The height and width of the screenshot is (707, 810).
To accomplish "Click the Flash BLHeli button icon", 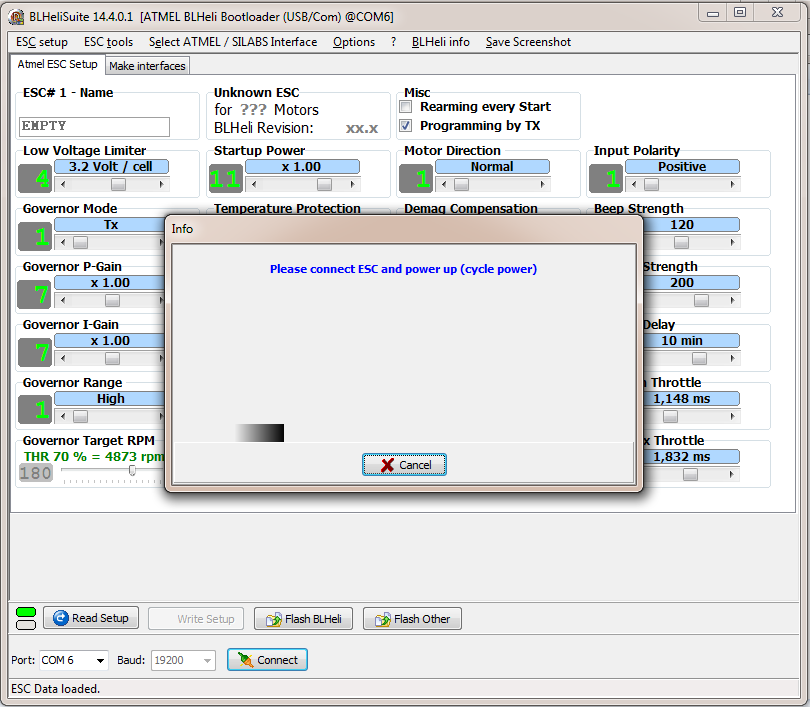I will [274, 619].
